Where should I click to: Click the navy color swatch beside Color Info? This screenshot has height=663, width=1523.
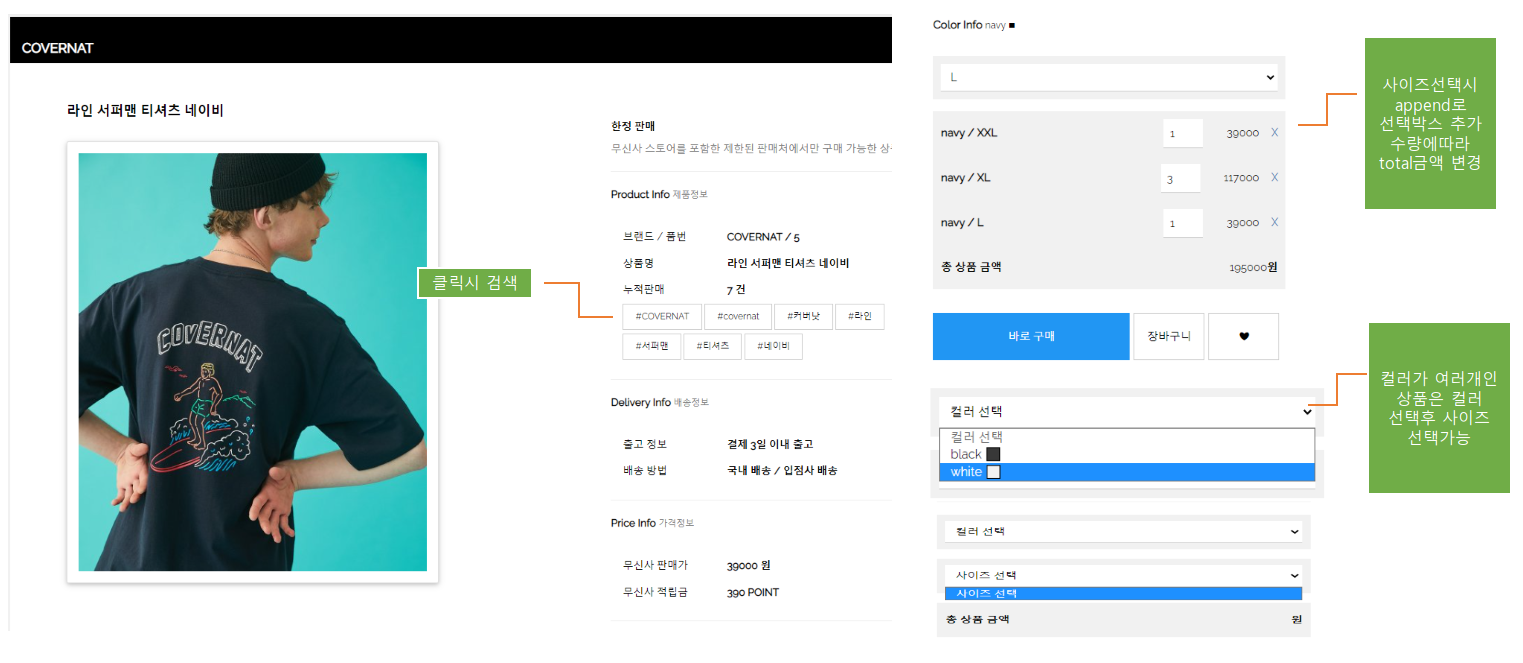[1010, 24]
